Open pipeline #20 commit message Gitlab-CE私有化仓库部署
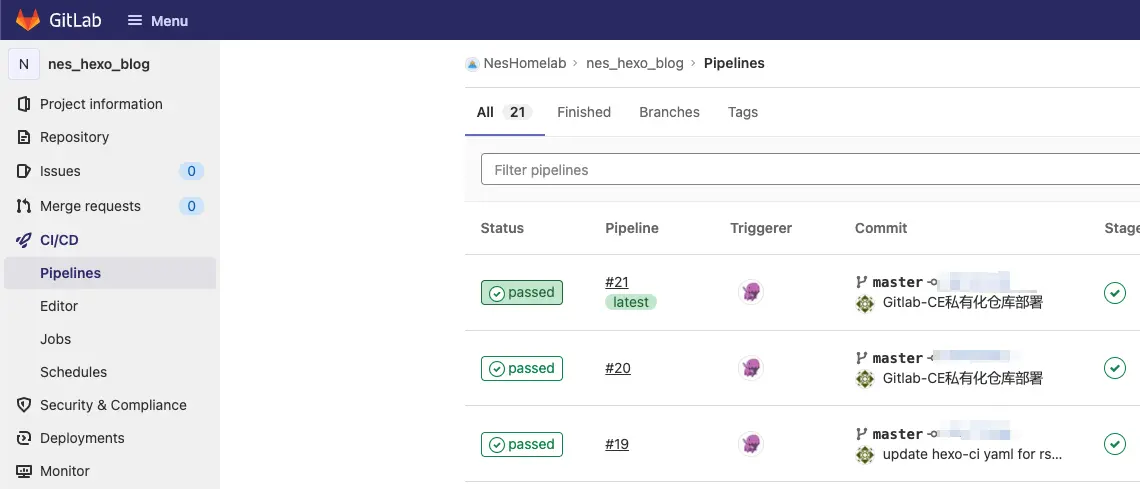This screenshot has height=489, width=1140. (963, 378)
